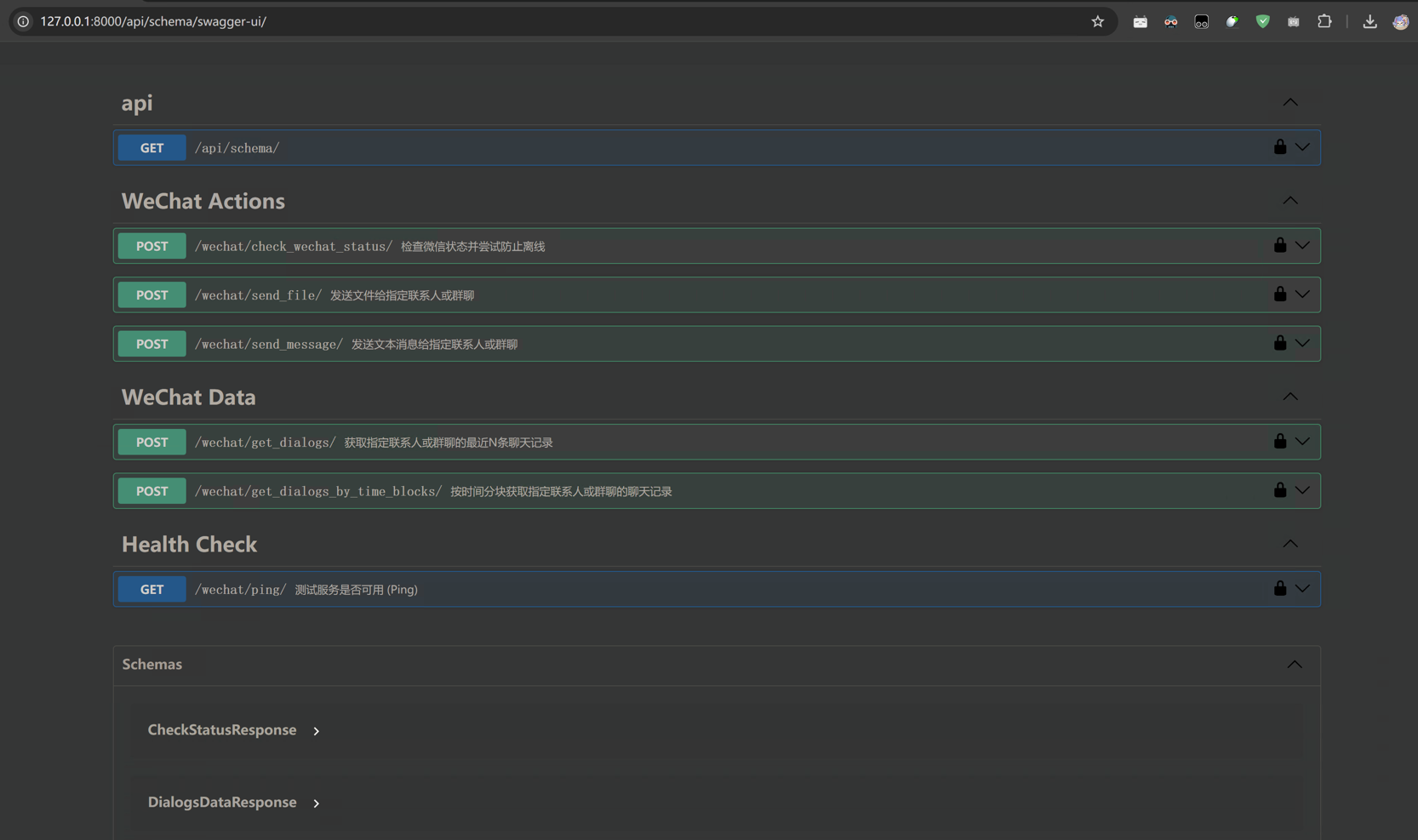Click the CheckStatusResponse schema name
The height and width of the screenshot is (840, 1418).
click(222, 730)
